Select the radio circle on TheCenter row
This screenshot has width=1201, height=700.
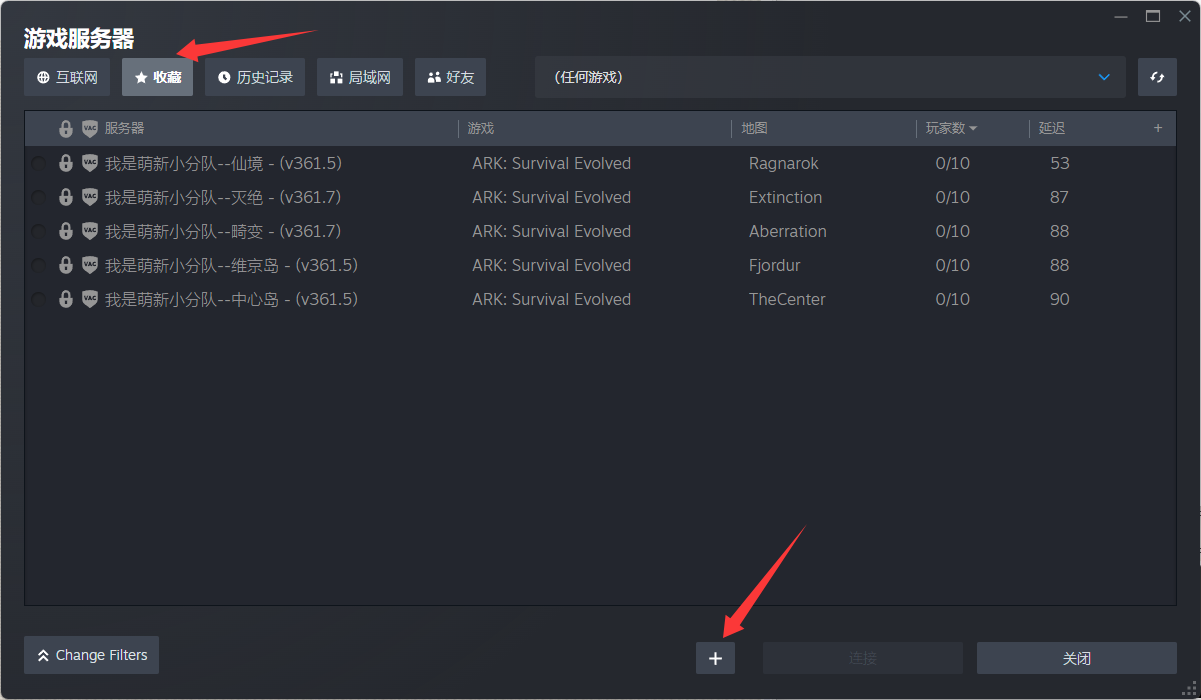pos(39,300)
